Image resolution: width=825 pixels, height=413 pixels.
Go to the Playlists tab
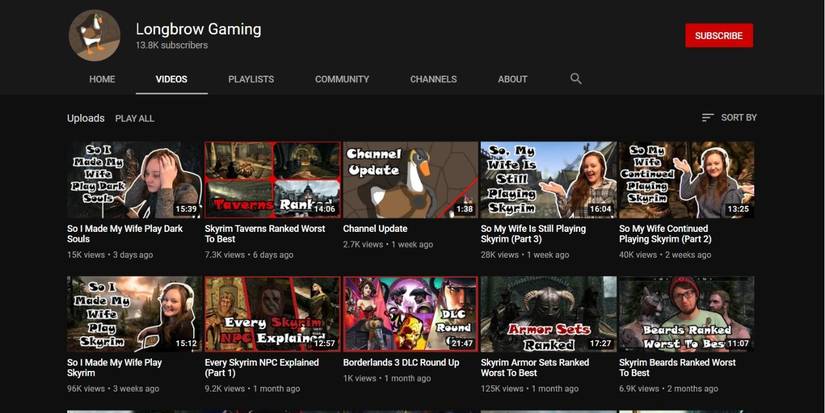pos(251,79)
